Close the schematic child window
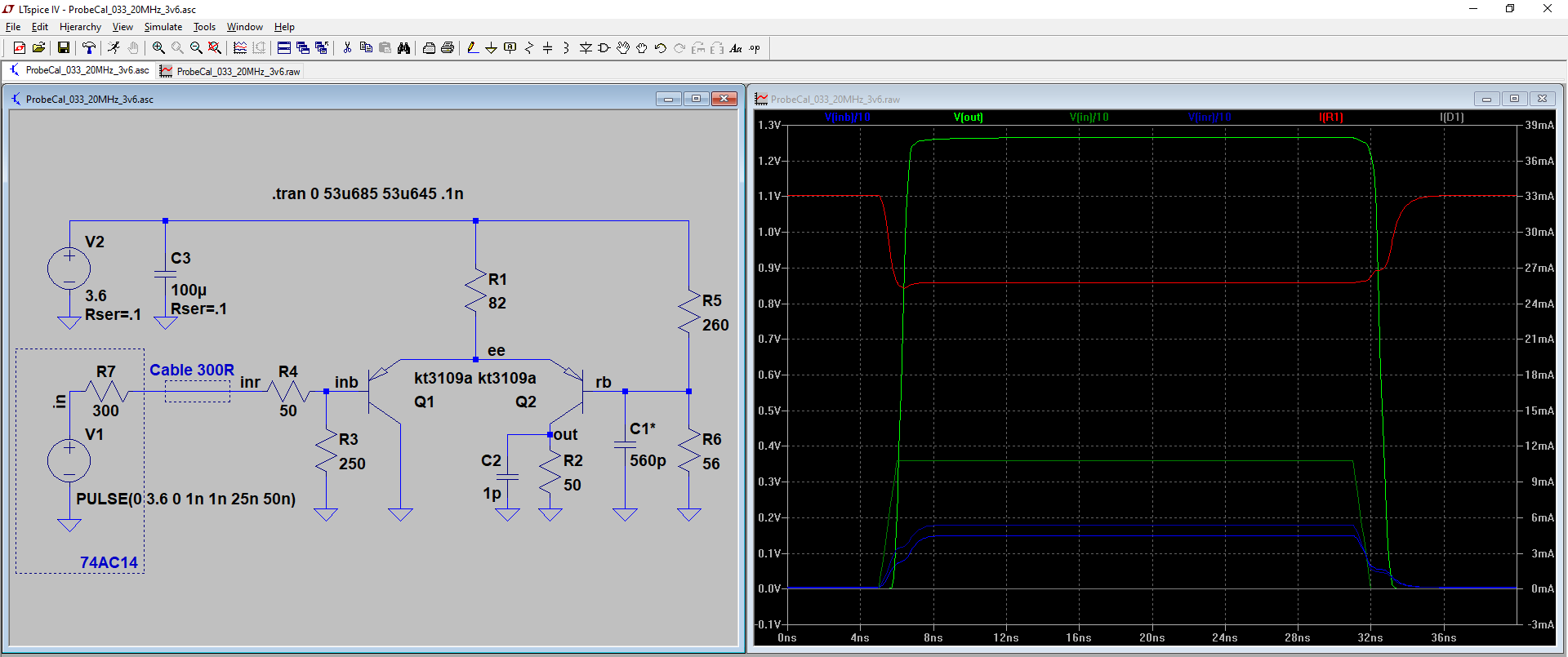This screenshot has height=657, width=1568. (x=724, y=99)
